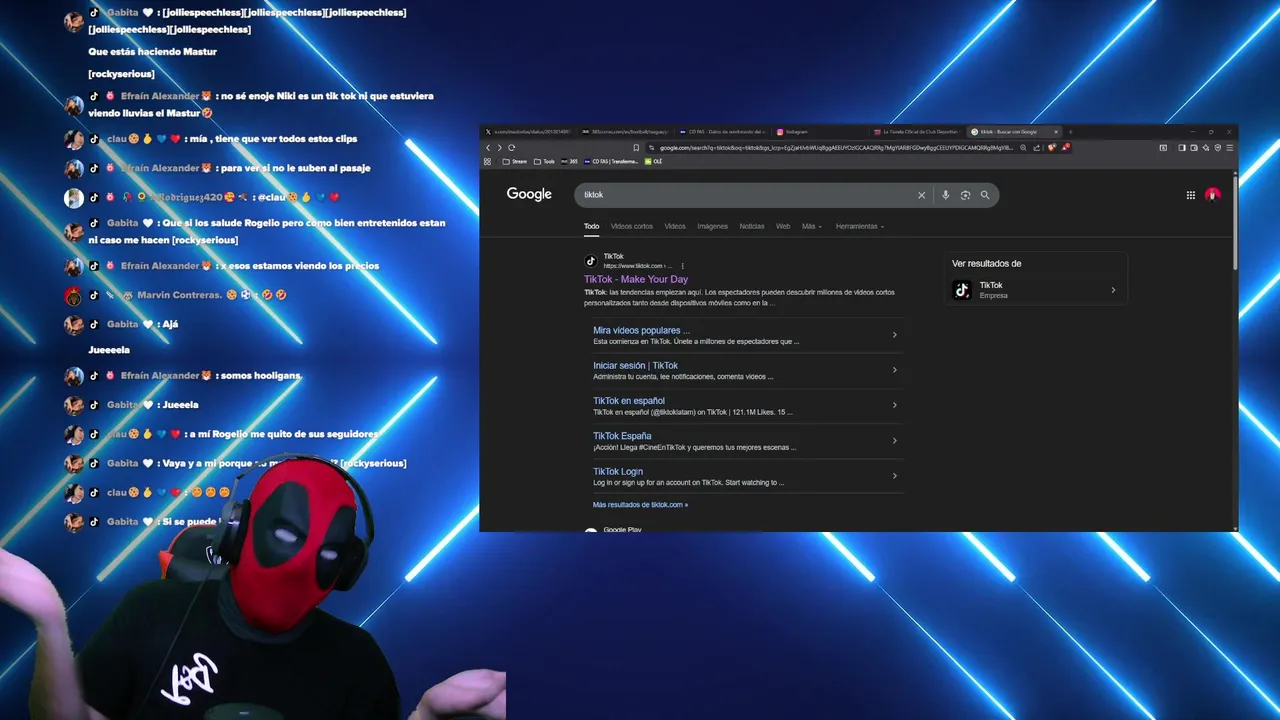Toggle the browser sidebar panel icon
The width and height of the screenshot is (1280, 720).
pos(1181,147)
